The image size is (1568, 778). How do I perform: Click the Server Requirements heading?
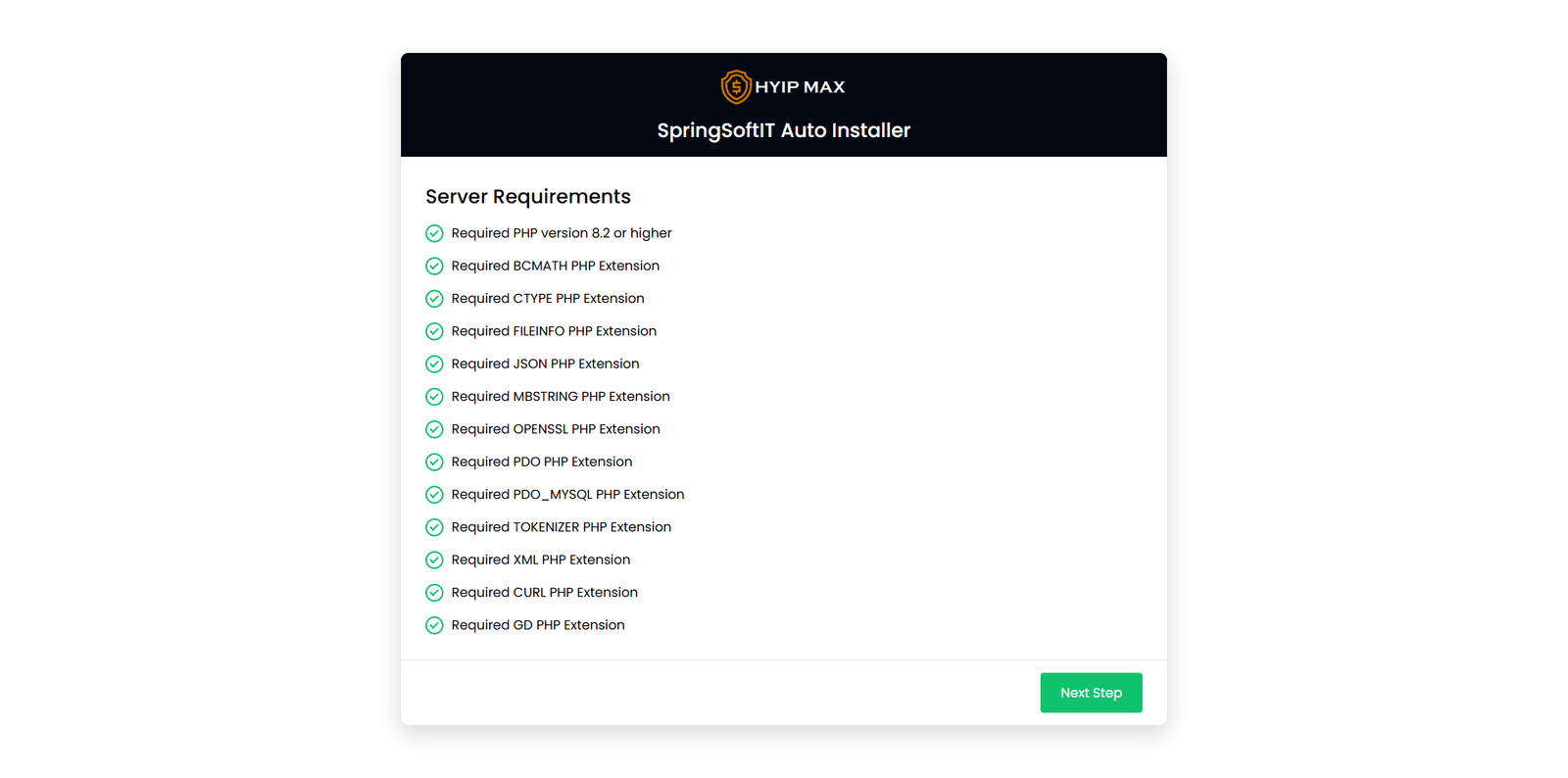[x=527, y=197]
